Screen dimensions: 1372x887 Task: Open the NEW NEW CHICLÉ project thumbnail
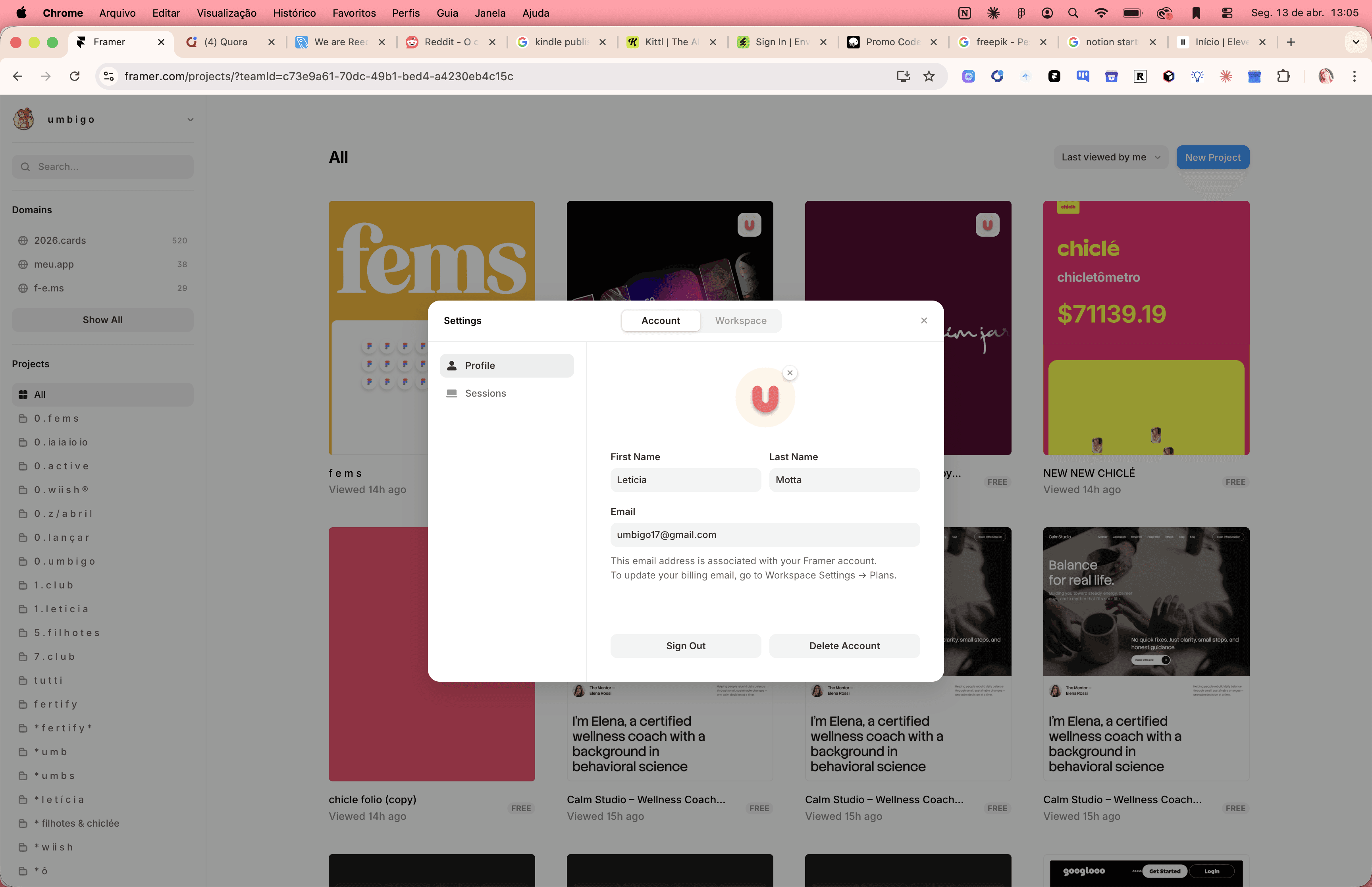1146,328
